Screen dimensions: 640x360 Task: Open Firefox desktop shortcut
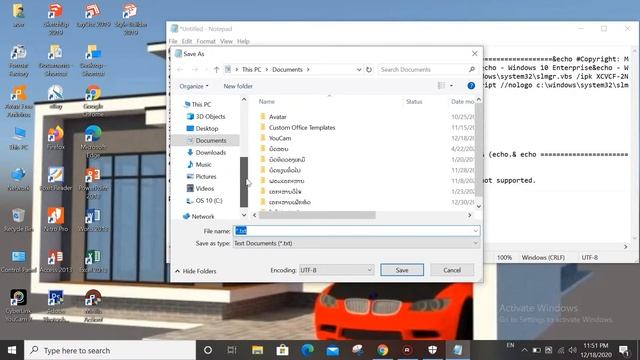point(56,138)
